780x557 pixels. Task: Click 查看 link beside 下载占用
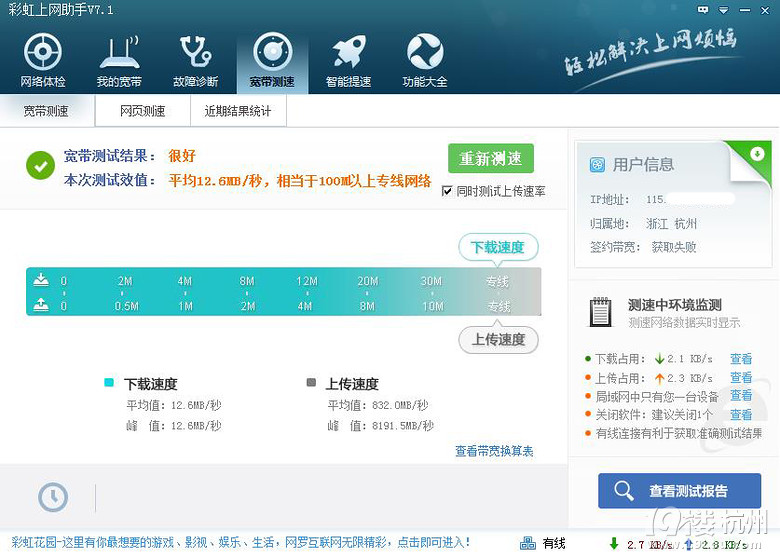click(x=741, y=359)
